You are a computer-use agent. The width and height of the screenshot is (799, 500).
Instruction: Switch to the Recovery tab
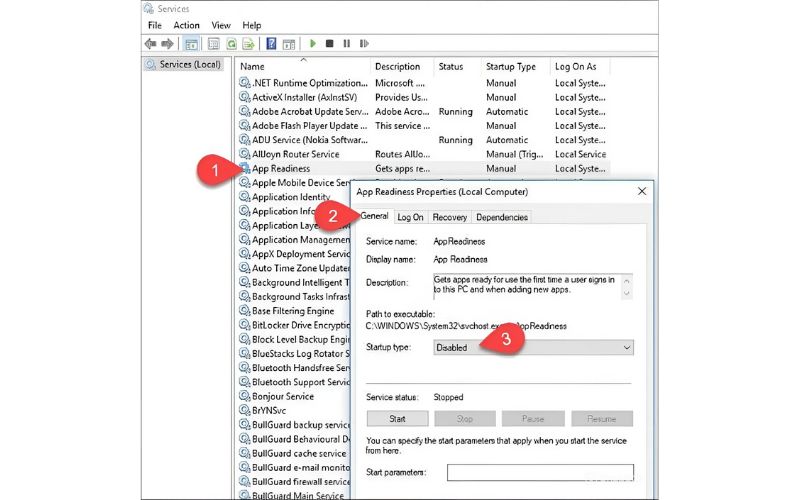tap(449, 217)
